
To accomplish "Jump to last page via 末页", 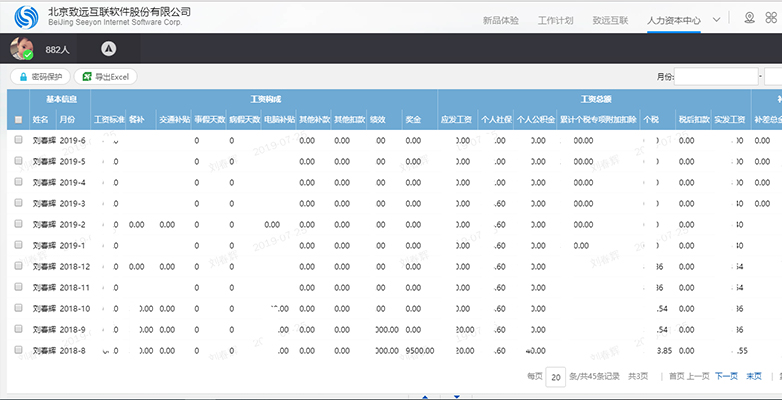I will coord(753,376).
